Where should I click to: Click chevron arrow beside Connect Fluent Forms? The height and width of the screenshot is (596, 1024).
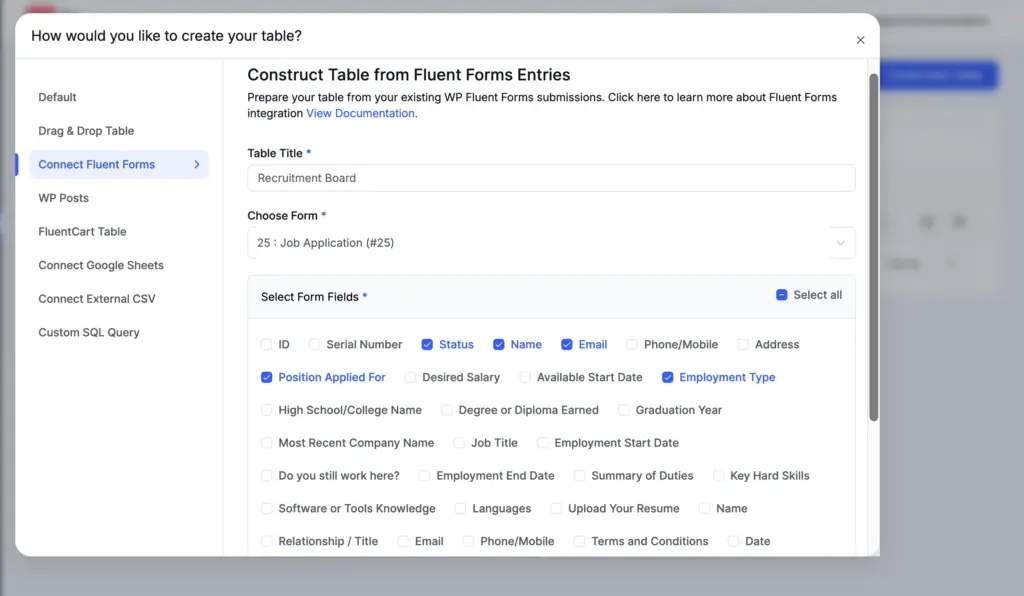197,165
